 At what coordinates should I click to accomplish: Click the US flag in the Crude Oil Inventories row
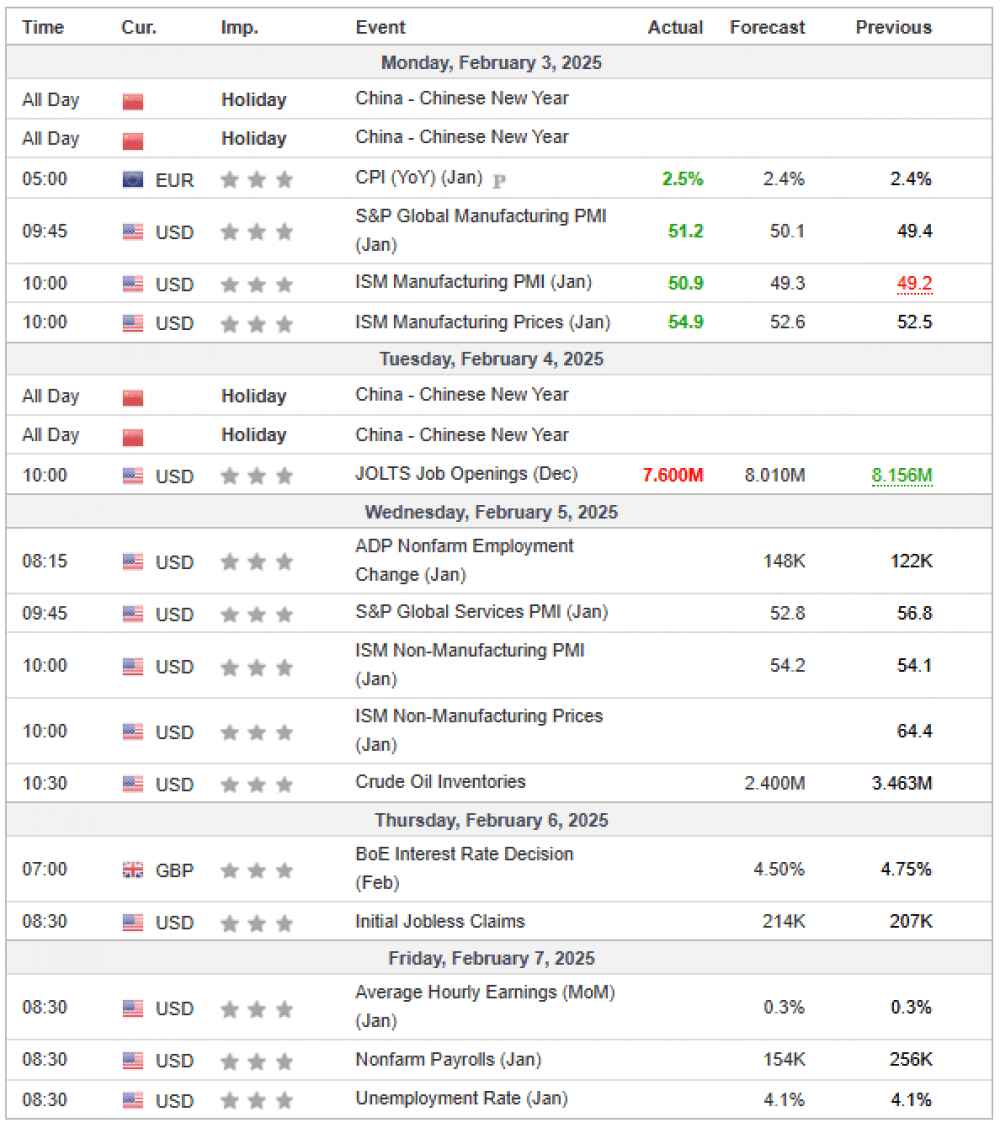pyautogui.click(x=132, y=783)
